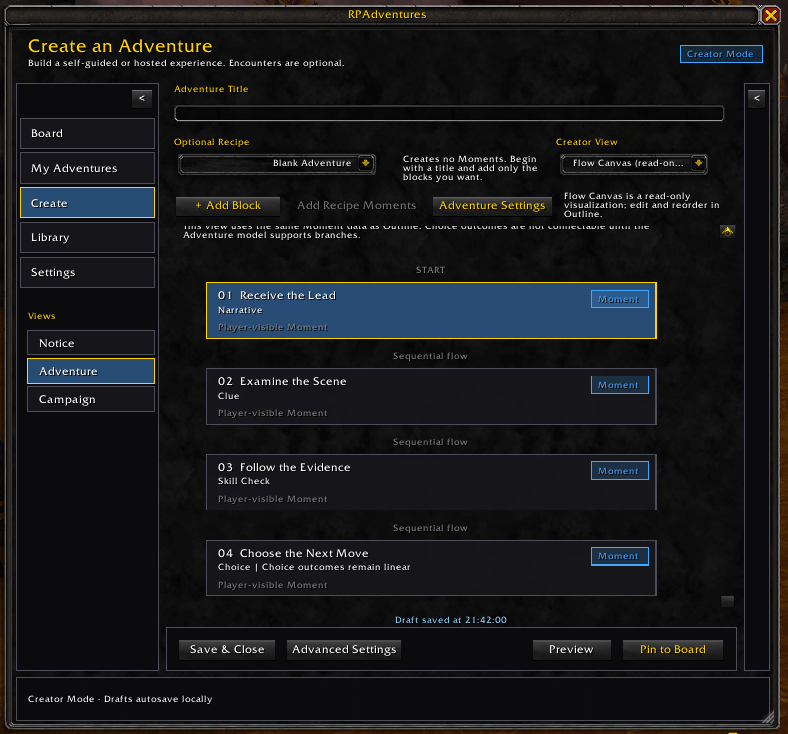788x734 pixels.
Task: Open the Board section
Action: (87, 134)
